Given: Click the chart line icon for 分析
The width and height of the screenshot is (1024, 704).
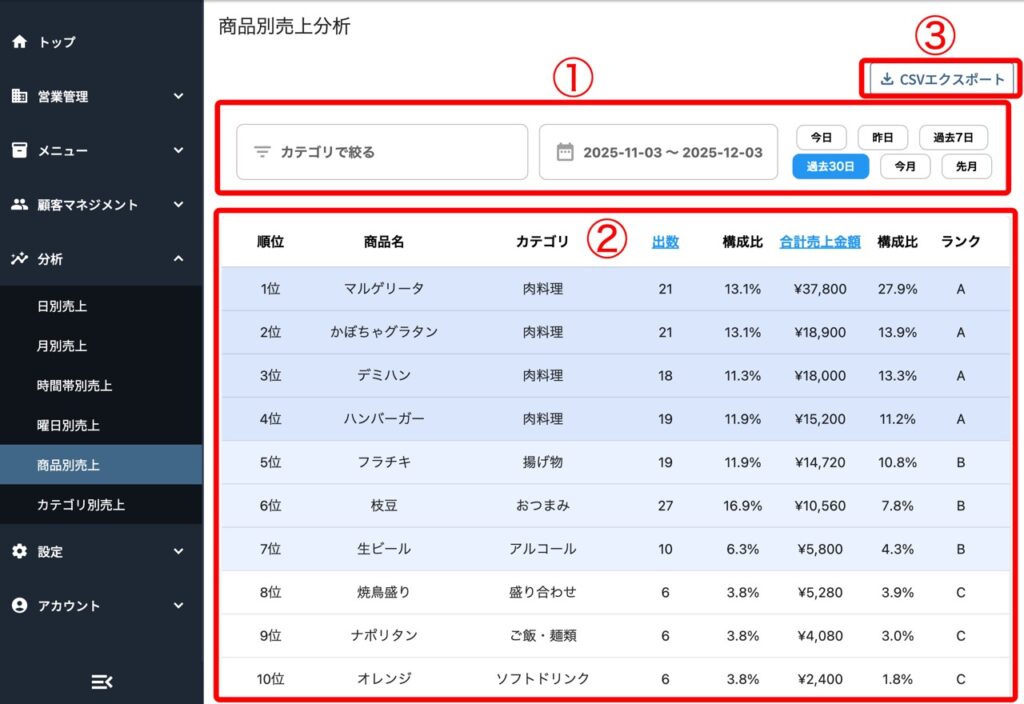Looking at the screenshot, I should tap(19, 259).
